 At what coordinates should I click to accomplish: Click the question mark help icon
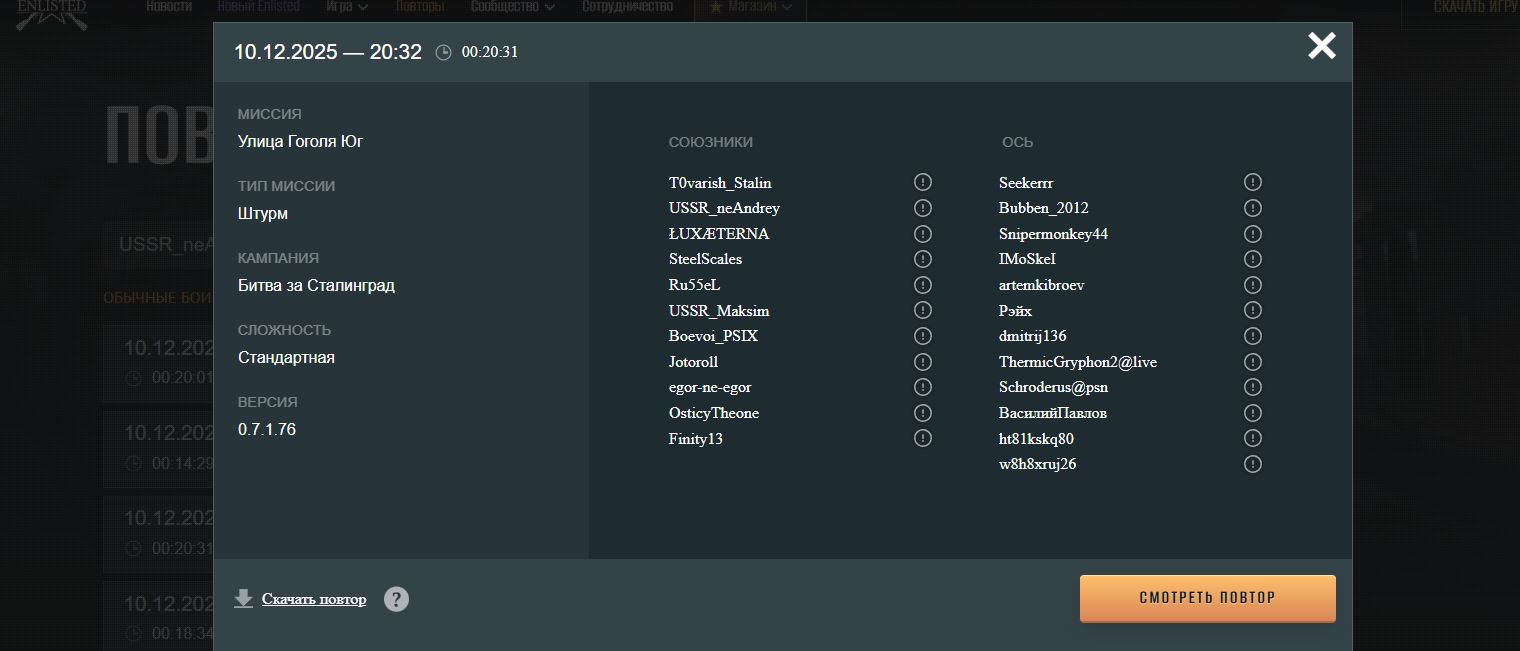[x=396, y=599]
